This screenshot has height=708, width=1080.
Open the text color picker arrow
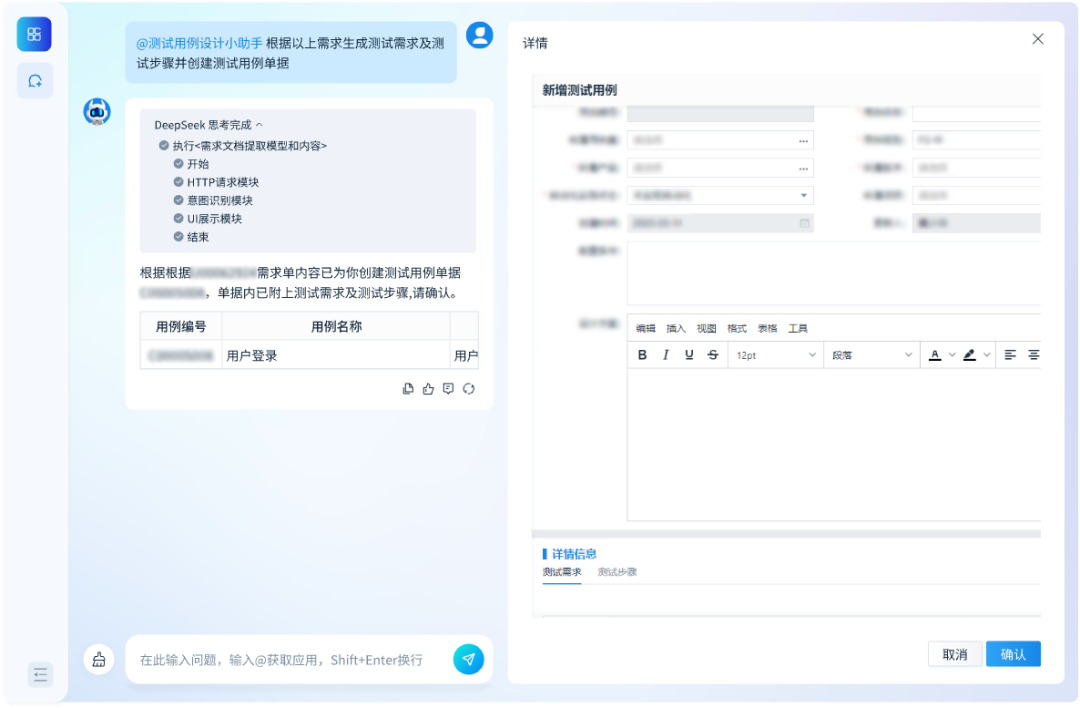952,355
